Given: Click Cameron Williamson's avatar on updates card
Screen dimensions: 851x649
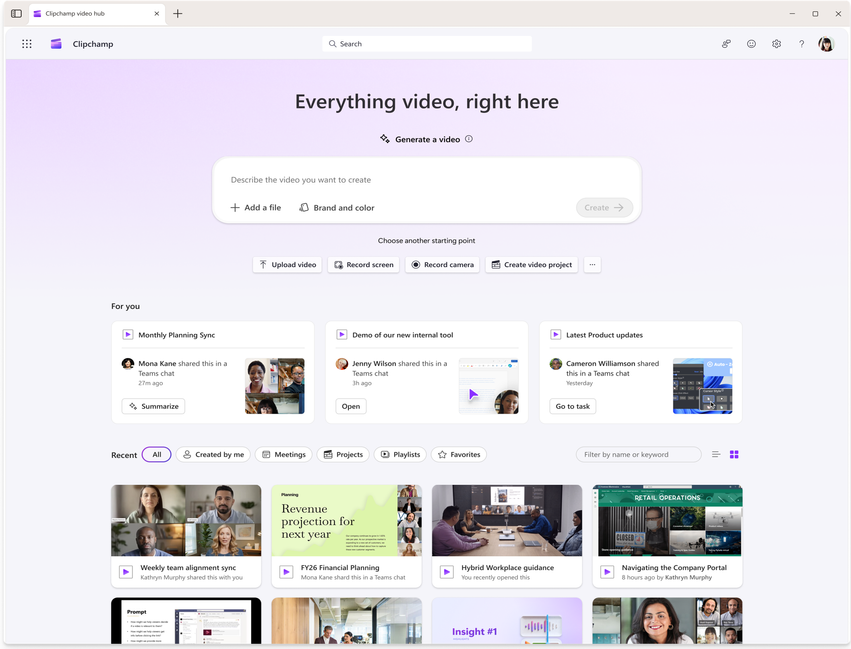Looking at the screenshot, I should tap(556, 364).
